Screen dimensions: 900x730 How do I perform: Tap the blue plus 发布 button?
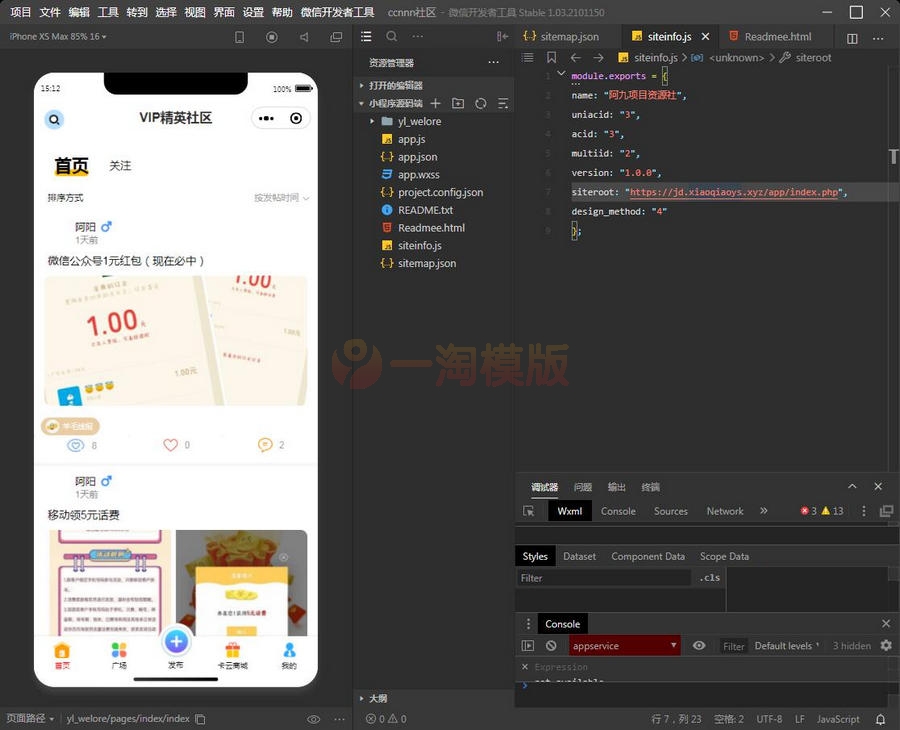point(176,642)
